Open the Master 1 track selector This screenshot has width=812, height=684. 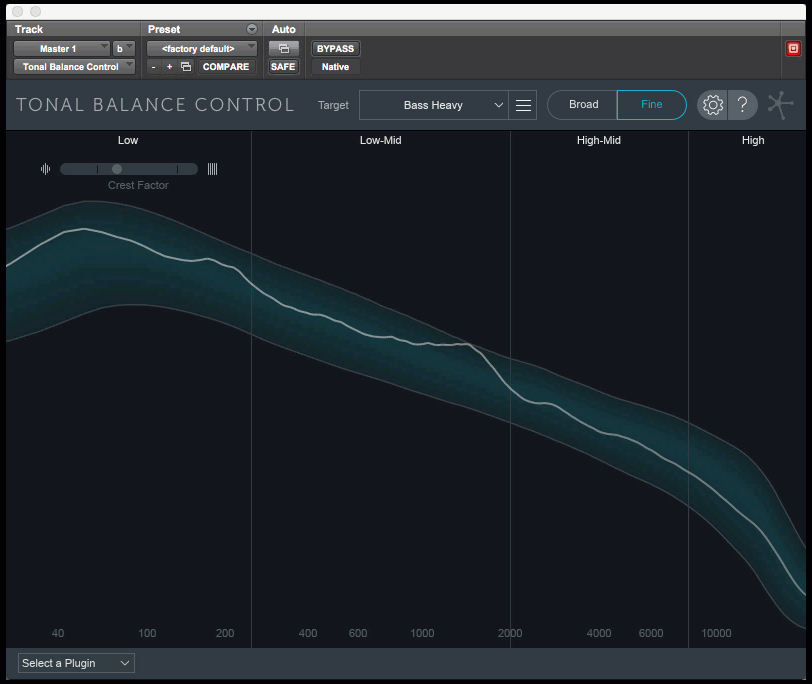pos(62,49)
